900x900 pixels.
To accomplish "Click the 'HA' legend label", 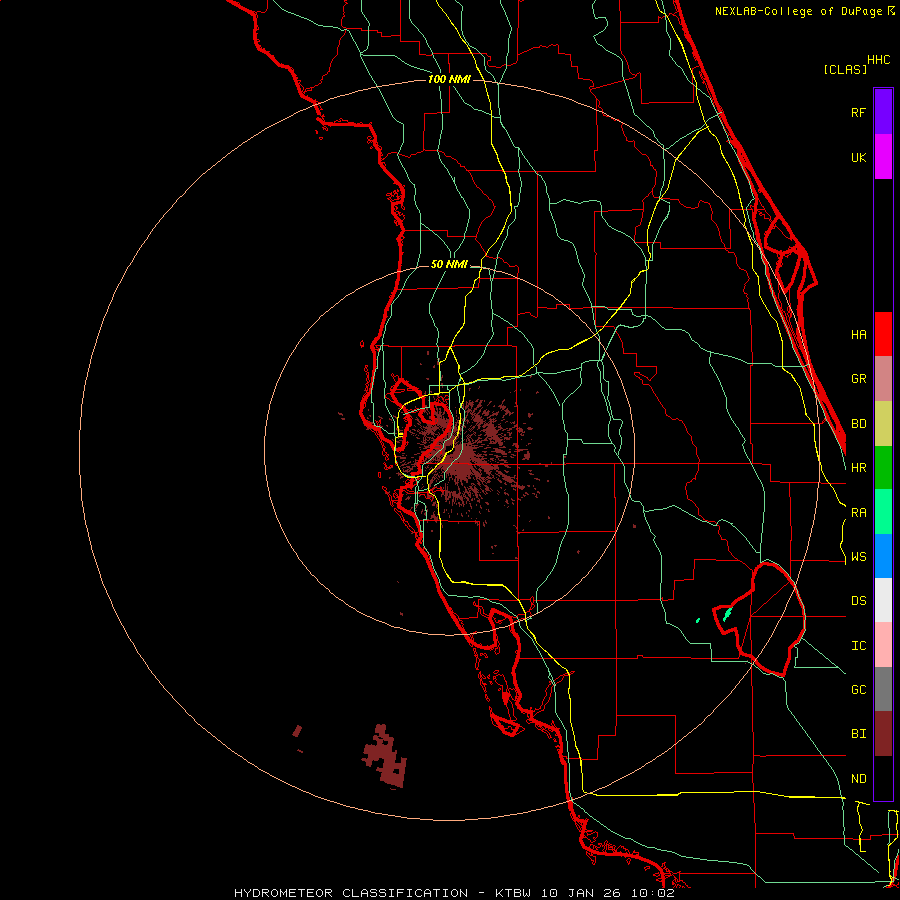I will [x=858, y=335].
